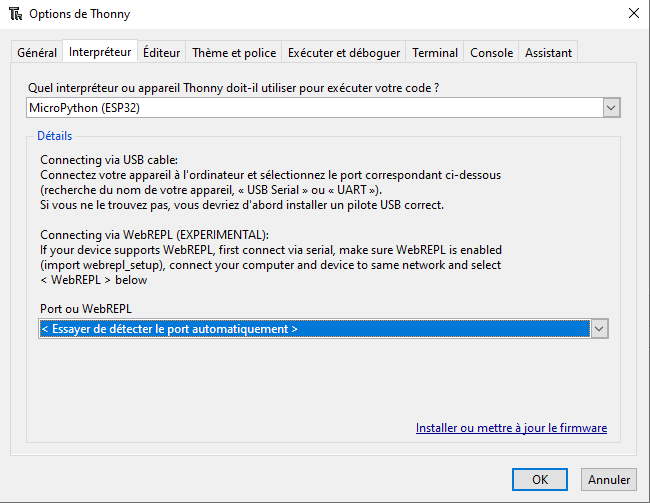
Task: Go to Thème et police tab
Action: tap(234, 53)
